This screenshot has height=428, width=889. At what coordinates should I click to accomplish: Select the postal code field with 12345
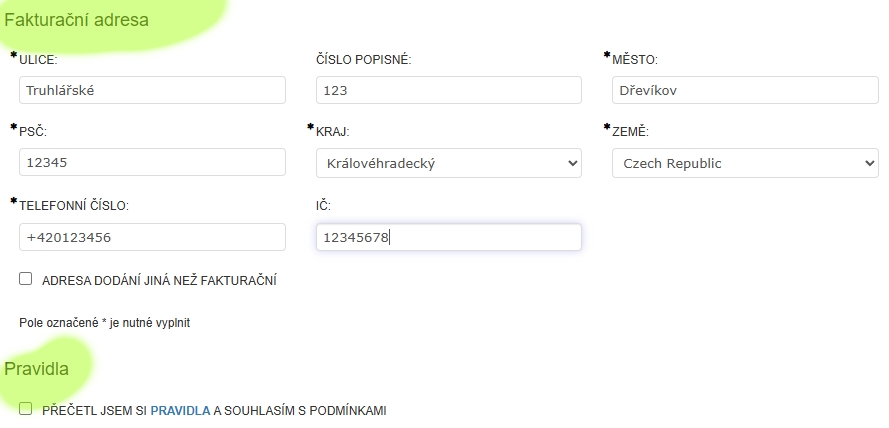(x=152, y=163)
